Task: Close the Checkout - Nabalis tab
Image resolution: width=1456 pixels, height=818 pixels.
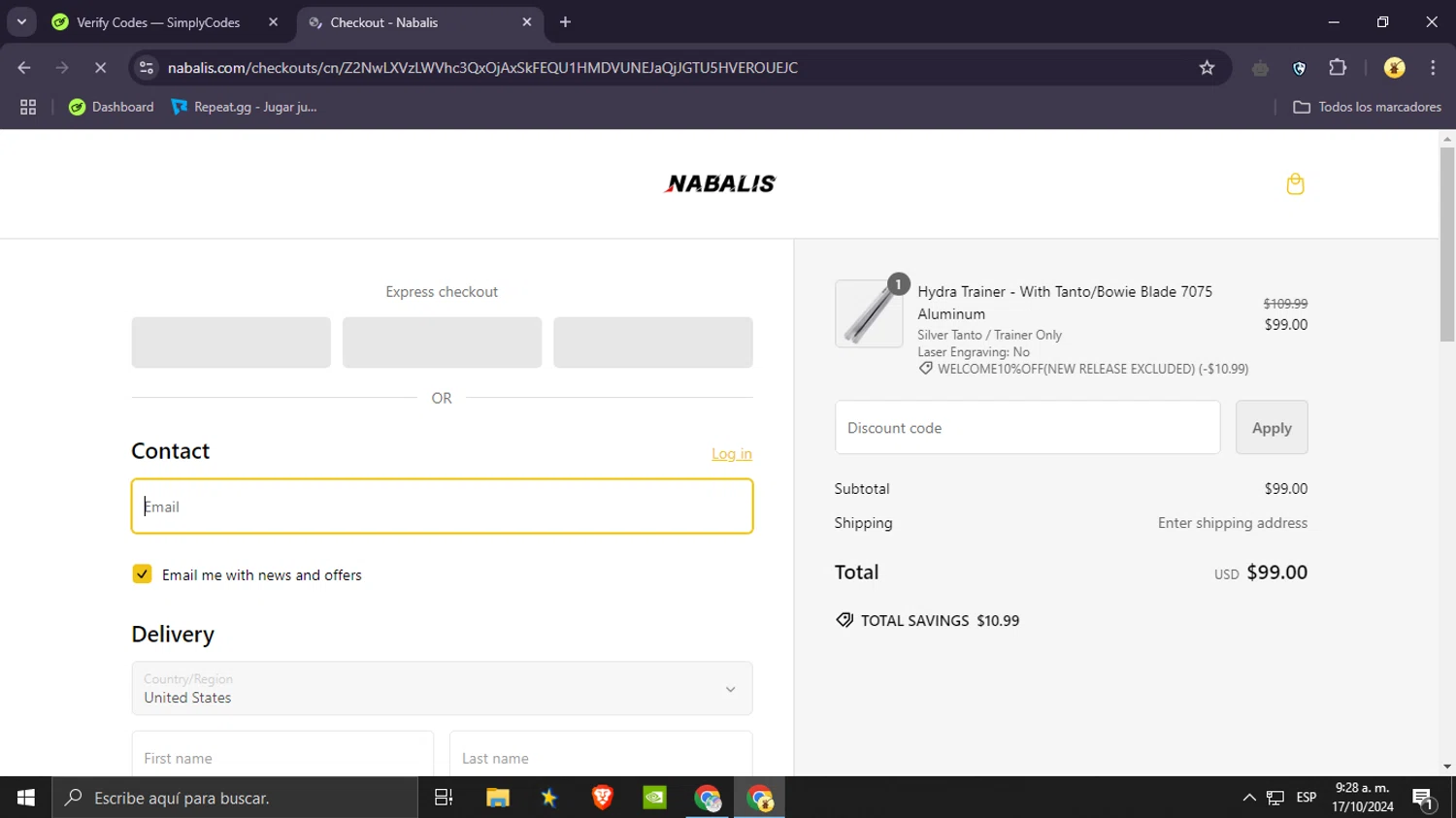Action: pos(527,21)
